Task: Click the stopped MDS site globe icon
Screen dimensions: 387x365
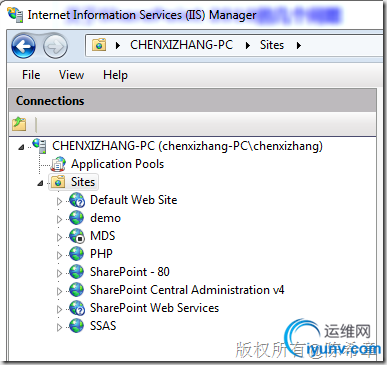Action: tap(77, 236)
